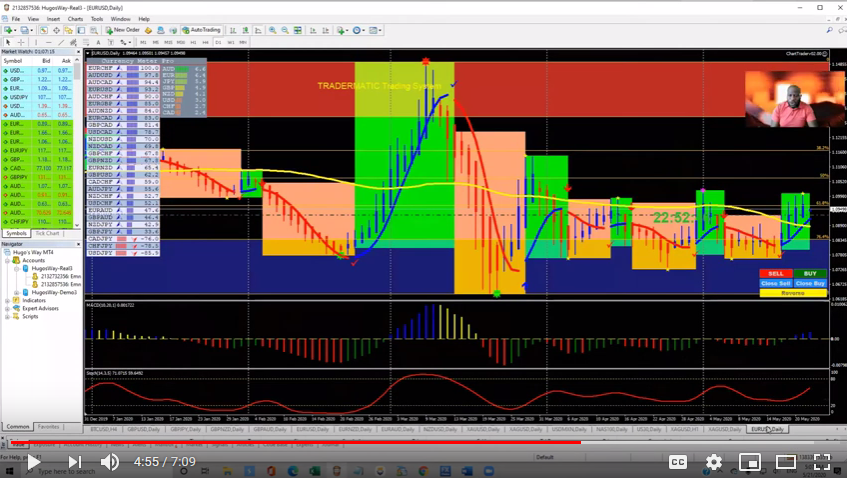Viewport: 847px width, 478px height.
Task: Select the equidistant channel tool
Action: (73, 42)
